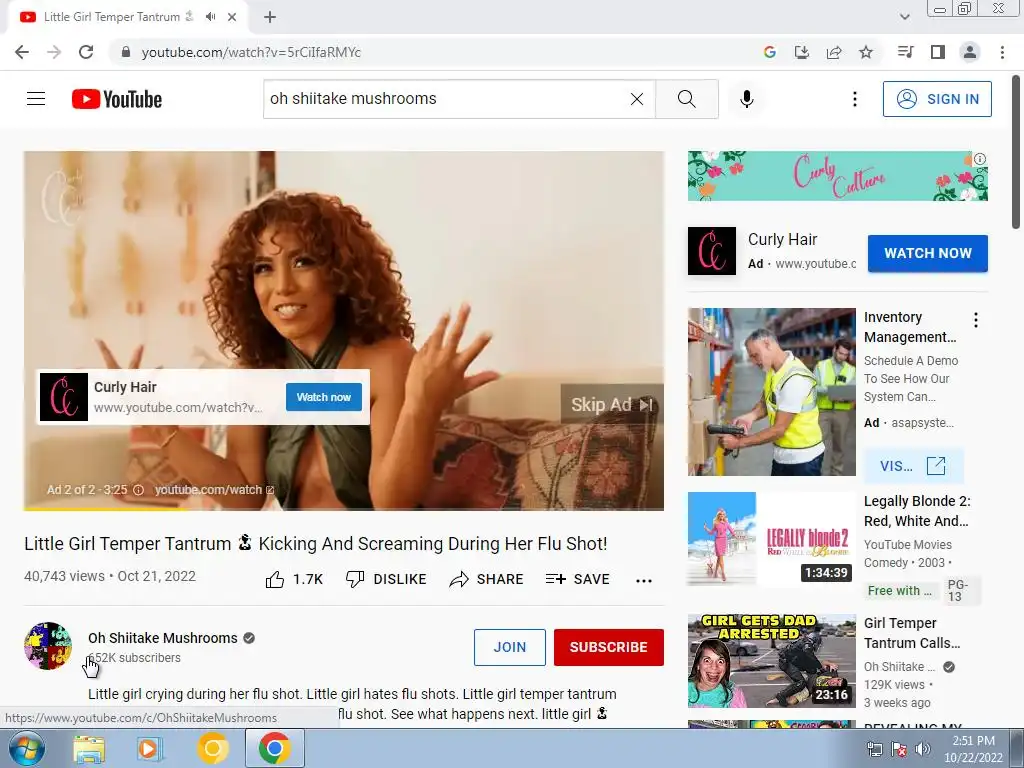Open media controls icon in Chrome
1024x768 pixels.
pyautogui.click(x=905, y=52)
